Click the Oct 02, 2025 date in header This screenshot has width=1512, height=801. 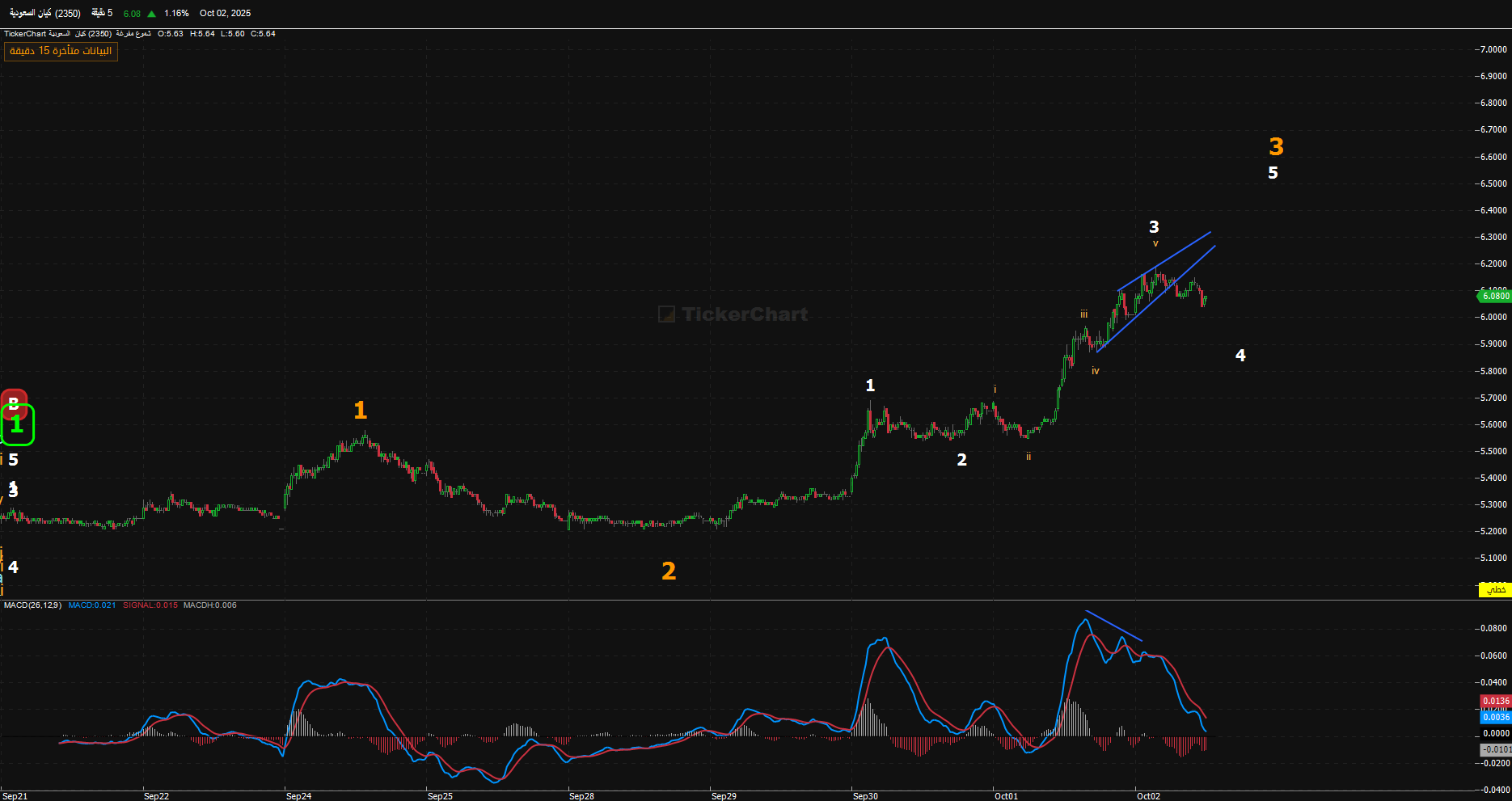click(x=225, y=13)
